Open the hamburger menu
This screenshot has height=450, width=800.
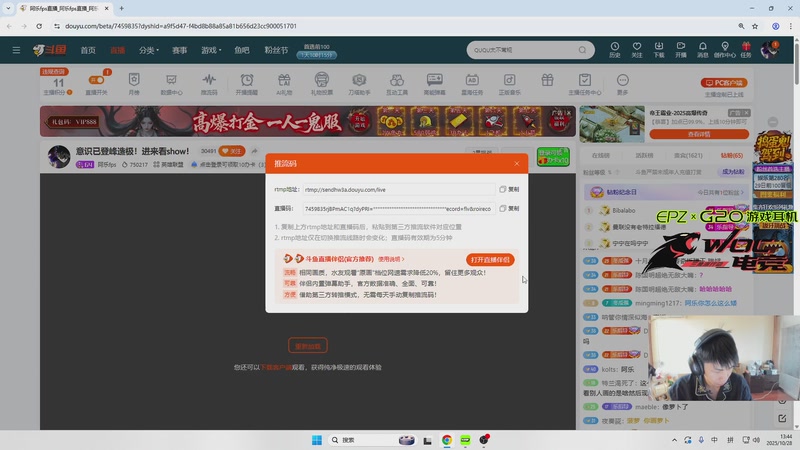16,50
